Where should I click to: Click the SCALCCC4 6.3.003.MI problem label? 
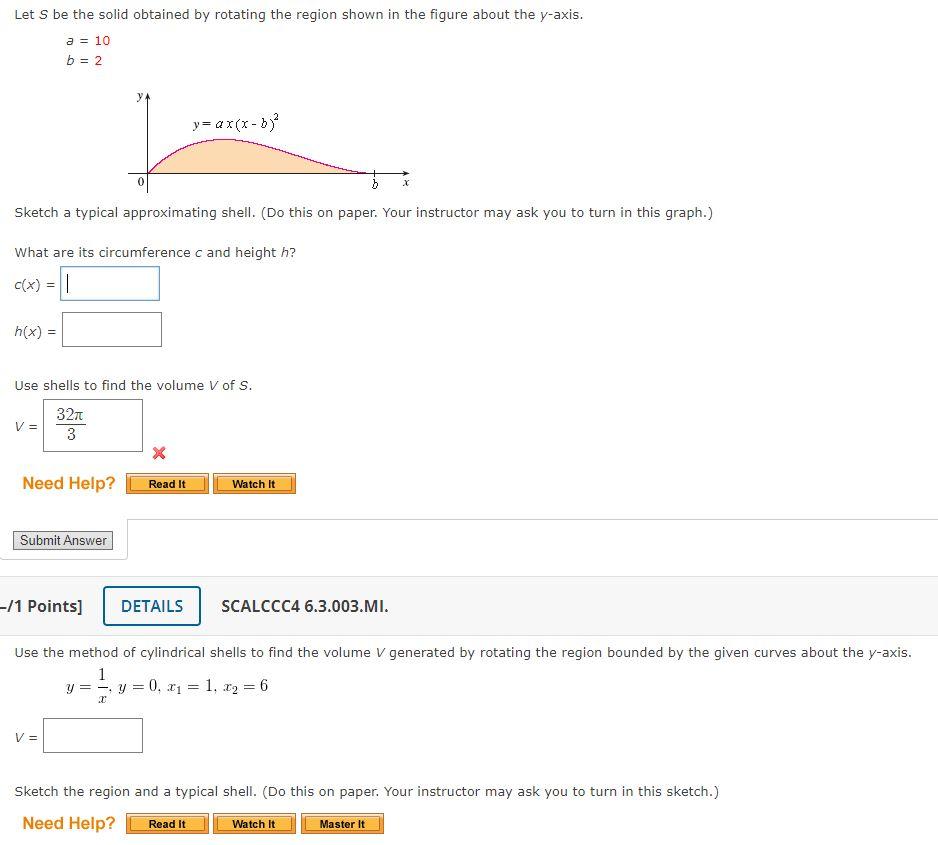(x=302, y=606)
